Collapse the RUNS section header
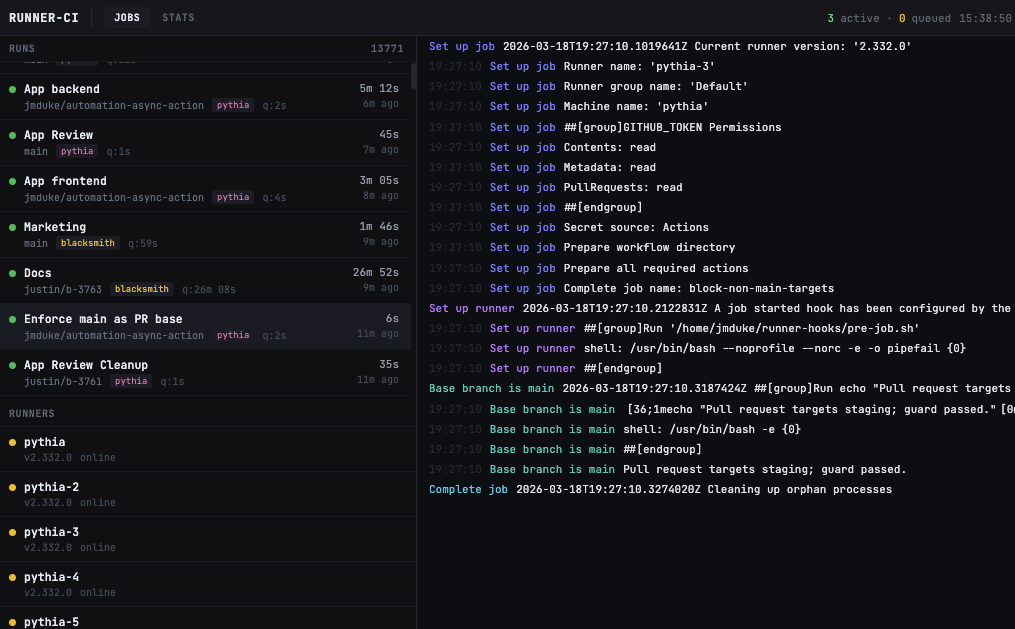This screenshot has height=629, width=1015. click(37, 48)
